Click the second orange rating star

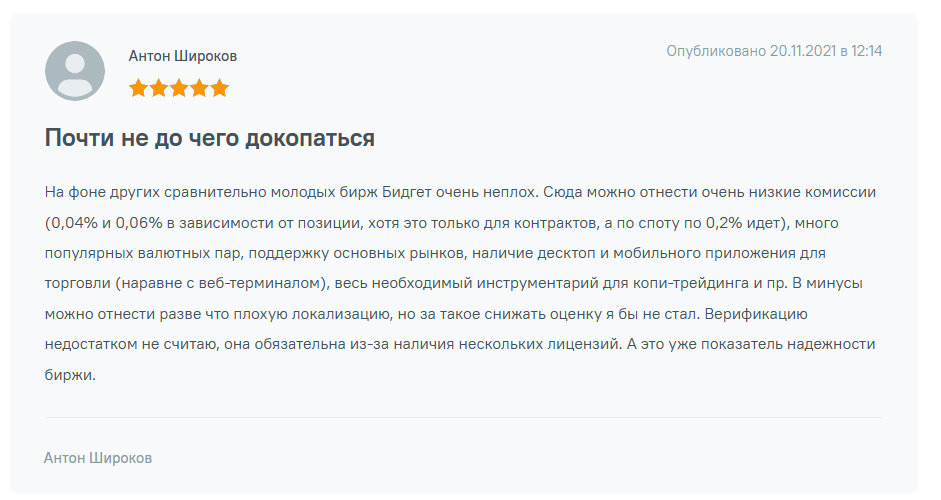pos(158,88)
